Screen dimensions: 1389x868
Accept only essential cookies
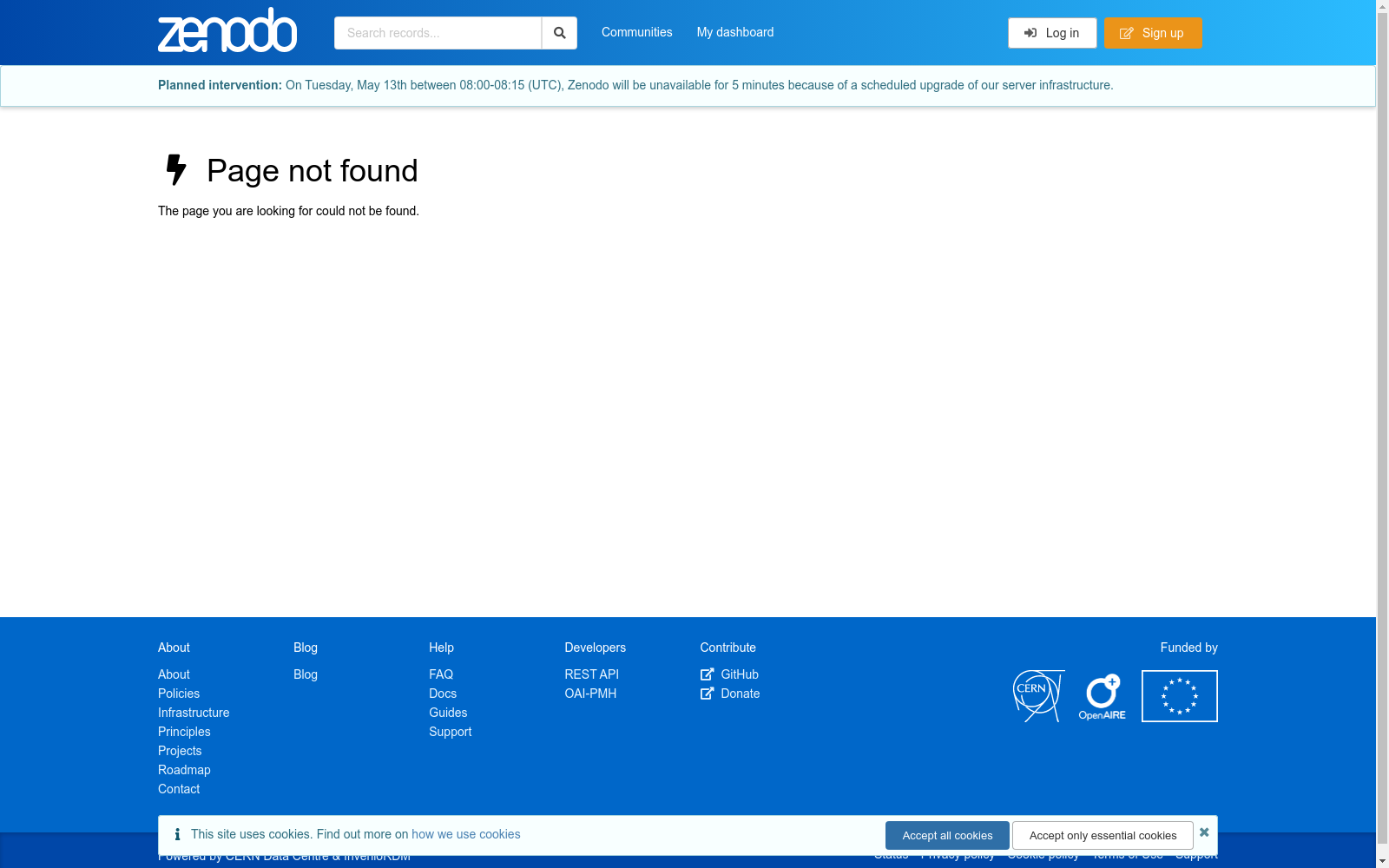point(1103,835)
